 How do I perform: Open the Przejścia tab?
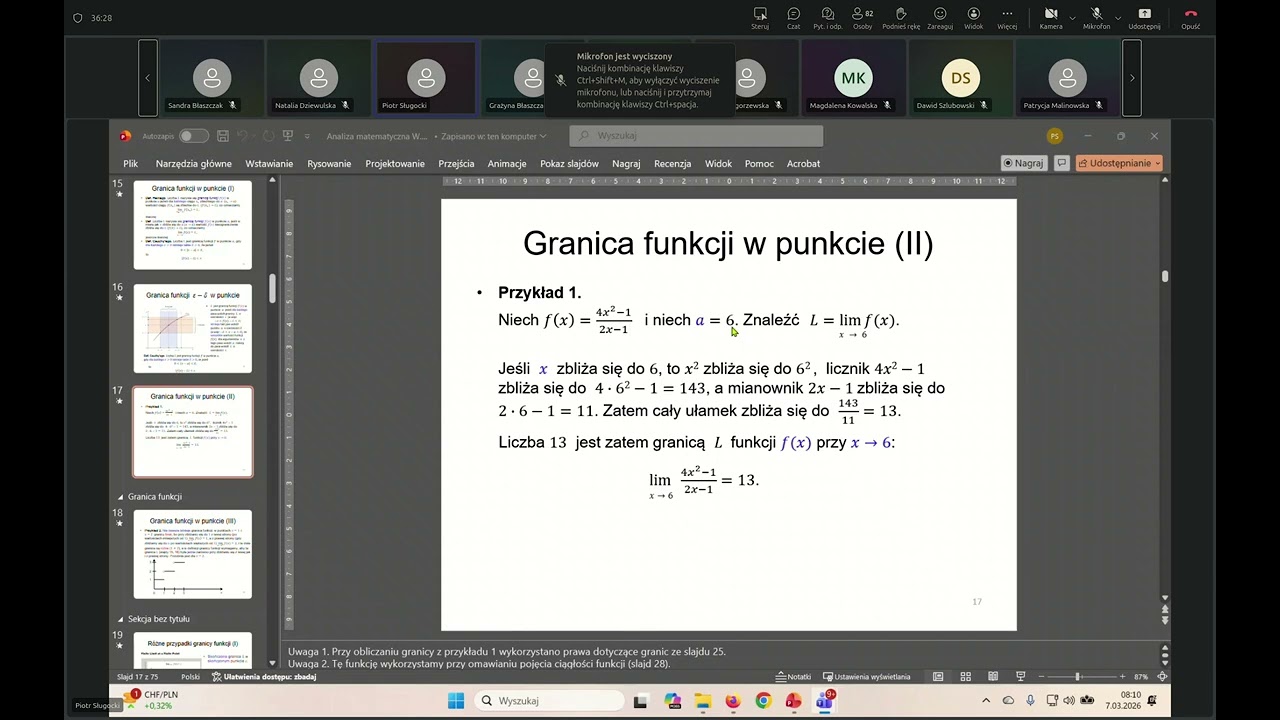coord(456,163)
